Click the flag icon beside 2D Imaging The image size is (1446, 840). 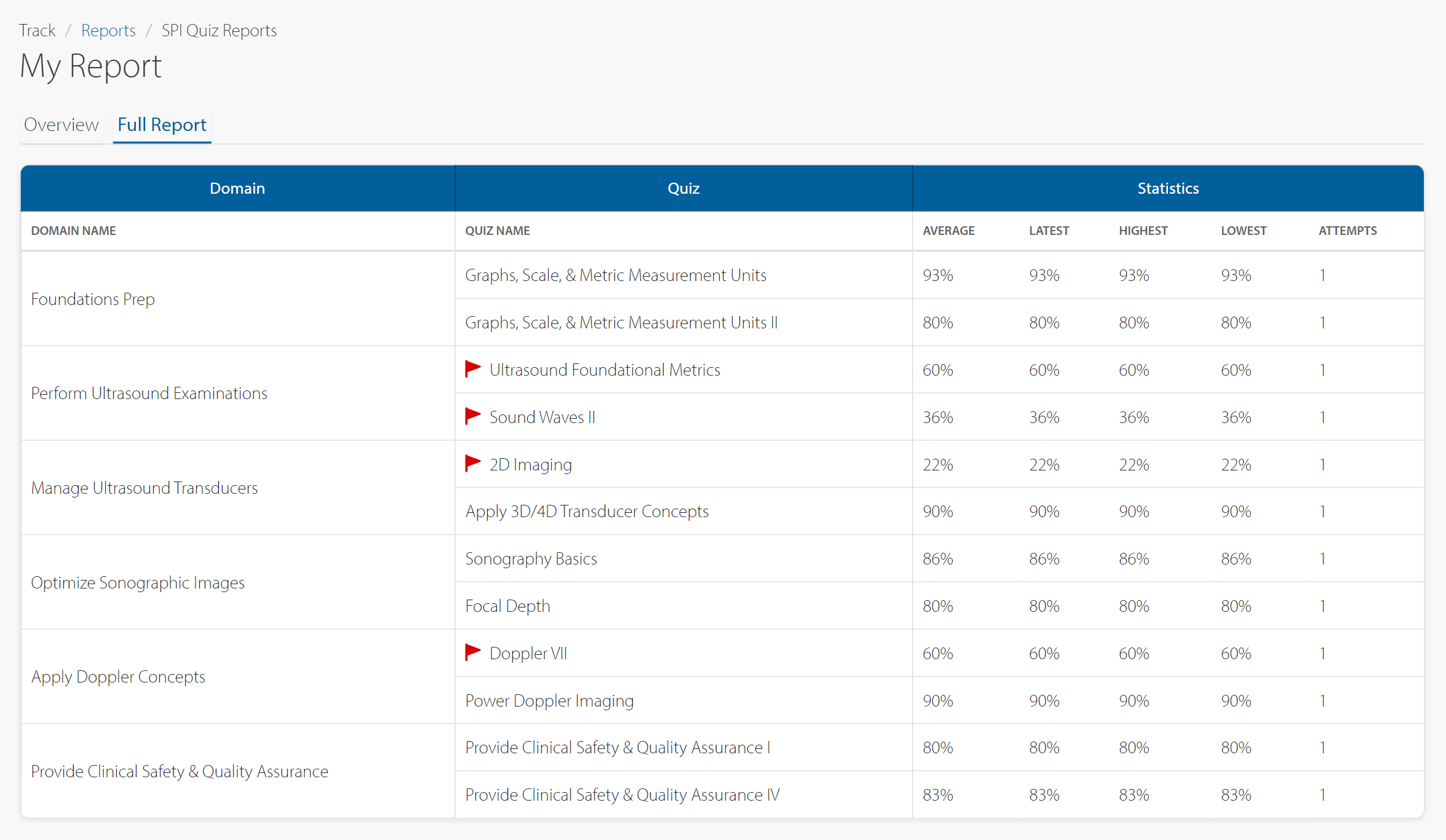472,464
